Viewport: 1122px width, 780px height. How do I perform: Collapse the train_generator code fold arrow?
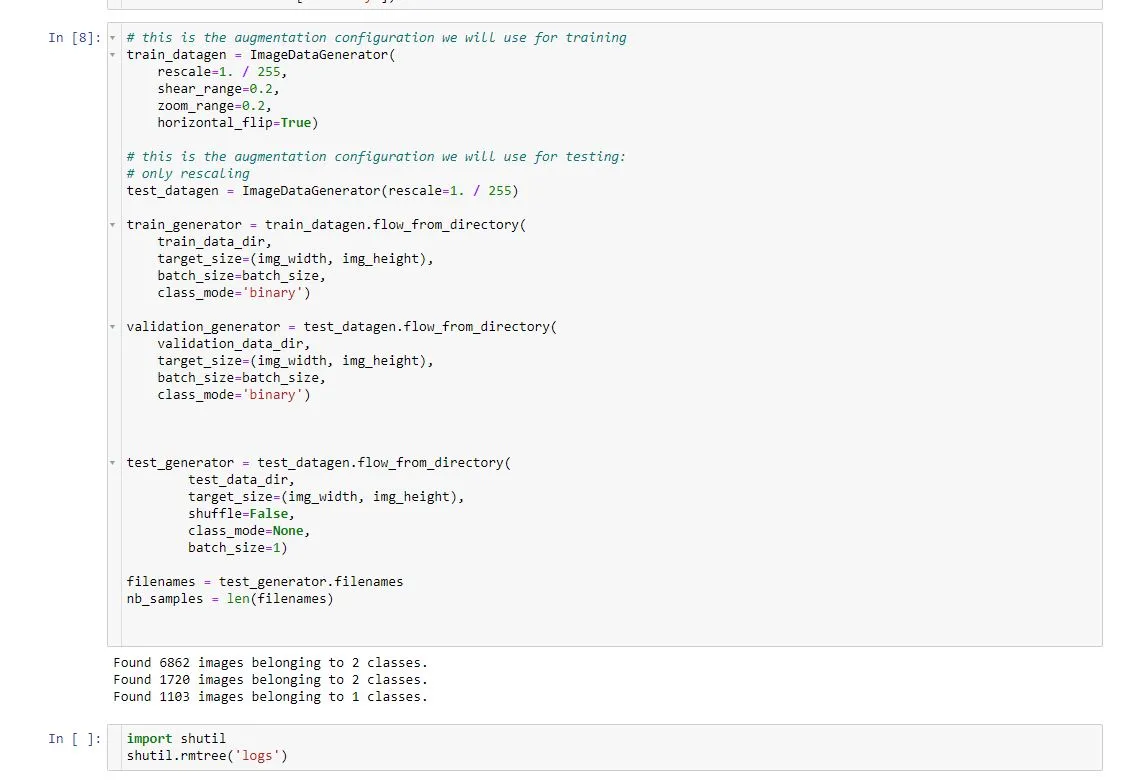(x=114, y=225)
